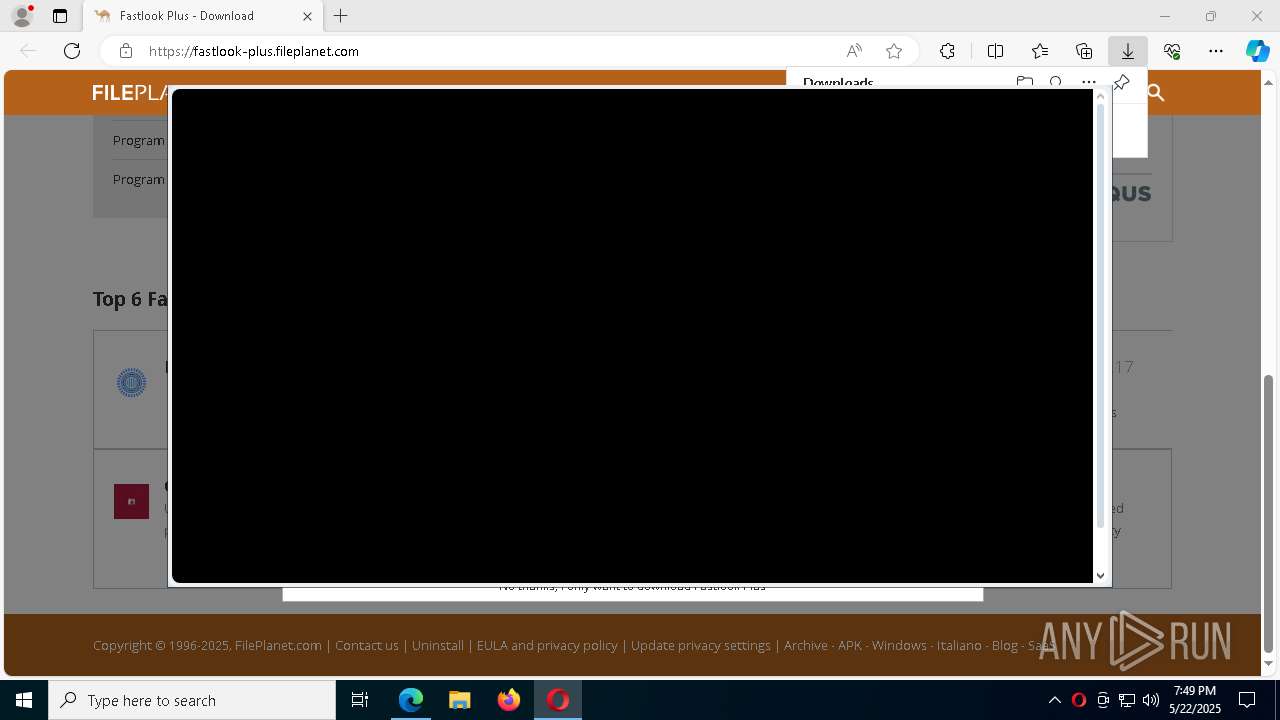Screen dimensions: 1280x720
Task: Open the Windows footer link
Action: click(x=899, y=645)
